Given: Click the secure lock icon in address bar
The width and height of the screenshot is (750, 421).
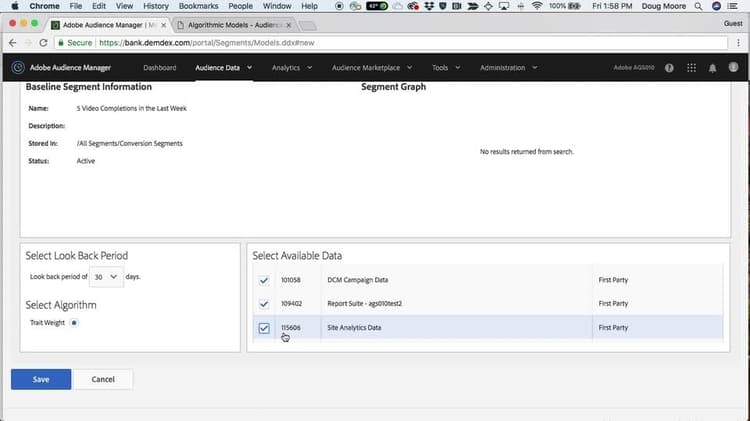Looking at the screenshot, I should point(61,43).
